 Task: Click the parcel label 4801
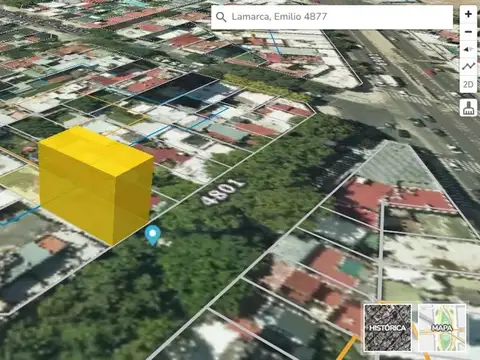pyautogui.click(x=223, y=192)
